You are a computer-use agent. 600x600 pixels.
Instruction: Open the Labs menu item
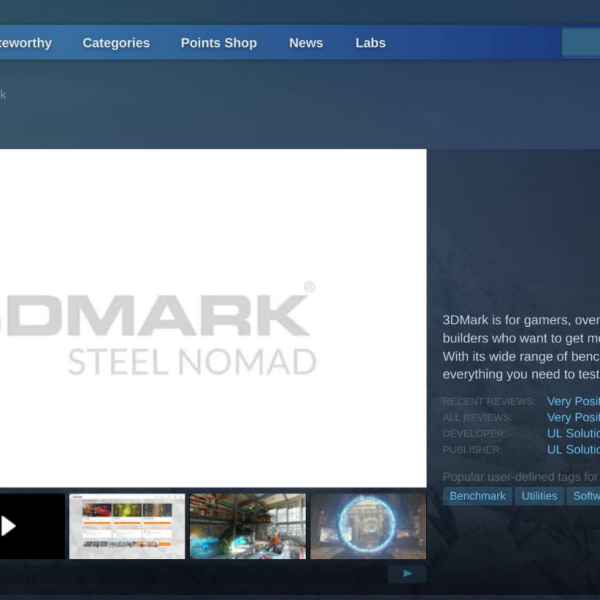click(x=370, y=43)
